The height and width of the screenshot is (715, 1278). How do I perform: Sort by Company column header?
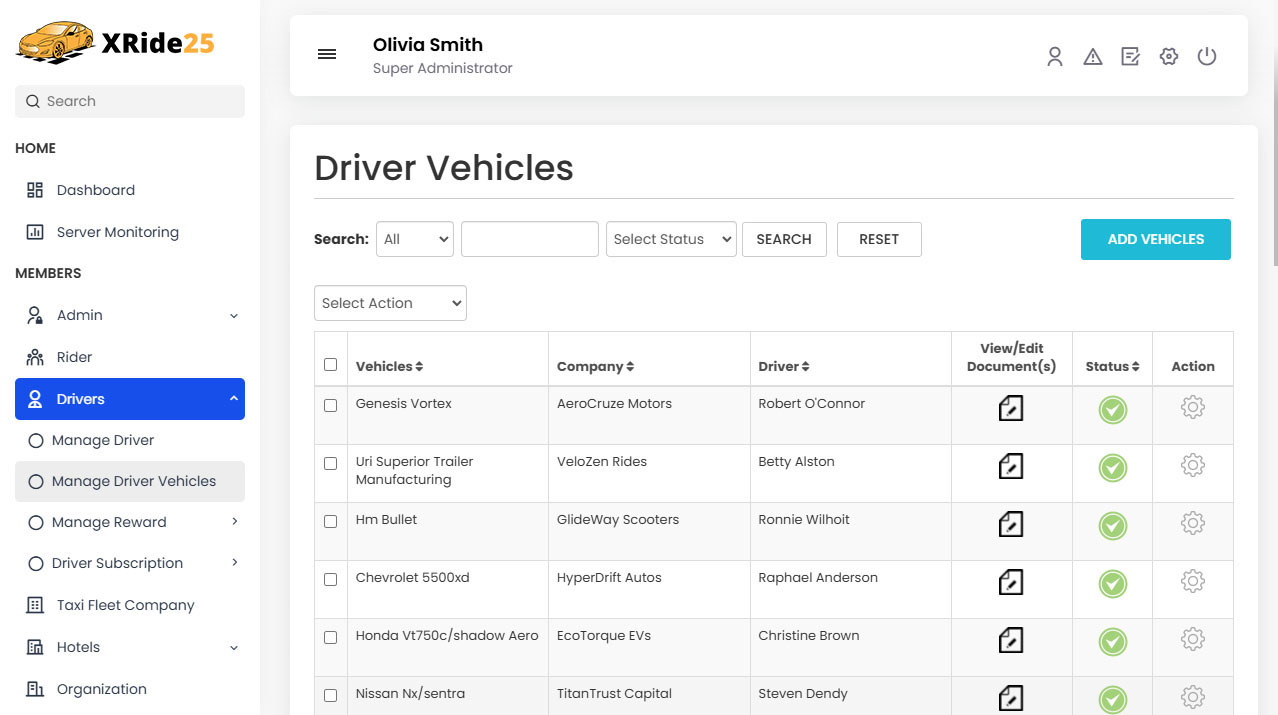click(595, 366)
